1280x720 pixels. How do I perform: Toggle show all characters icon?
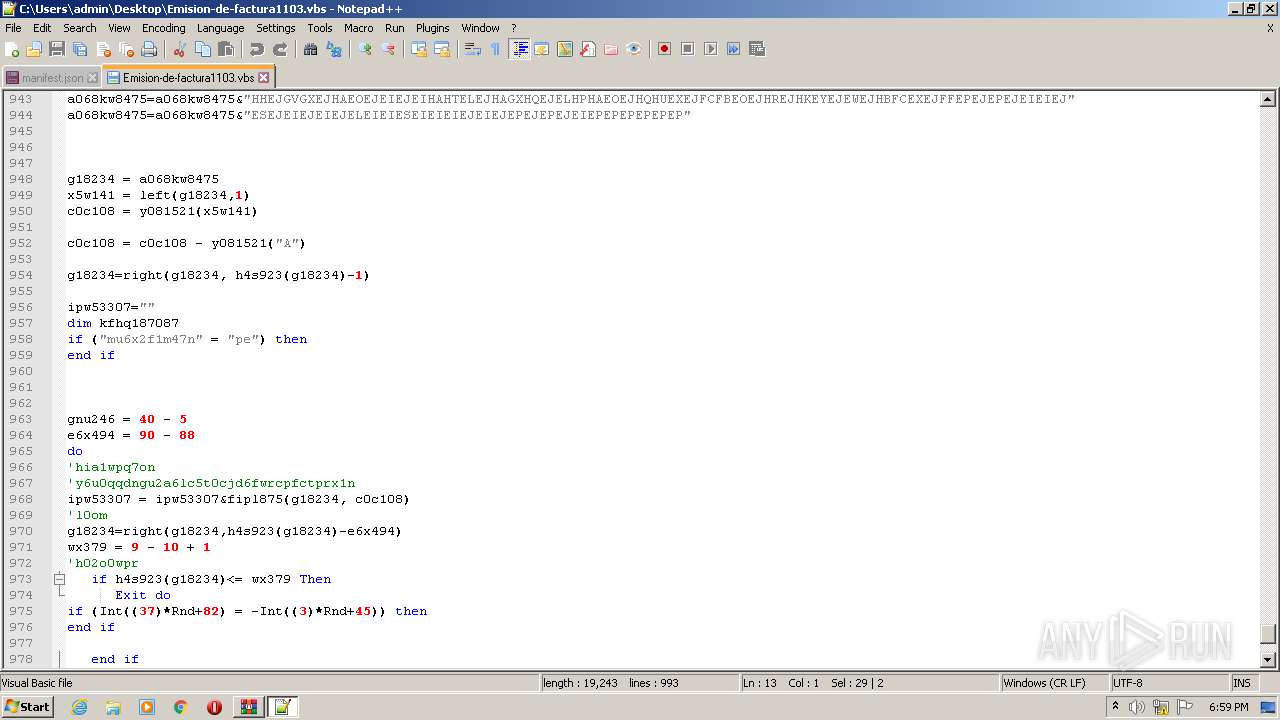pyautogui.click(x=496, y=49)
